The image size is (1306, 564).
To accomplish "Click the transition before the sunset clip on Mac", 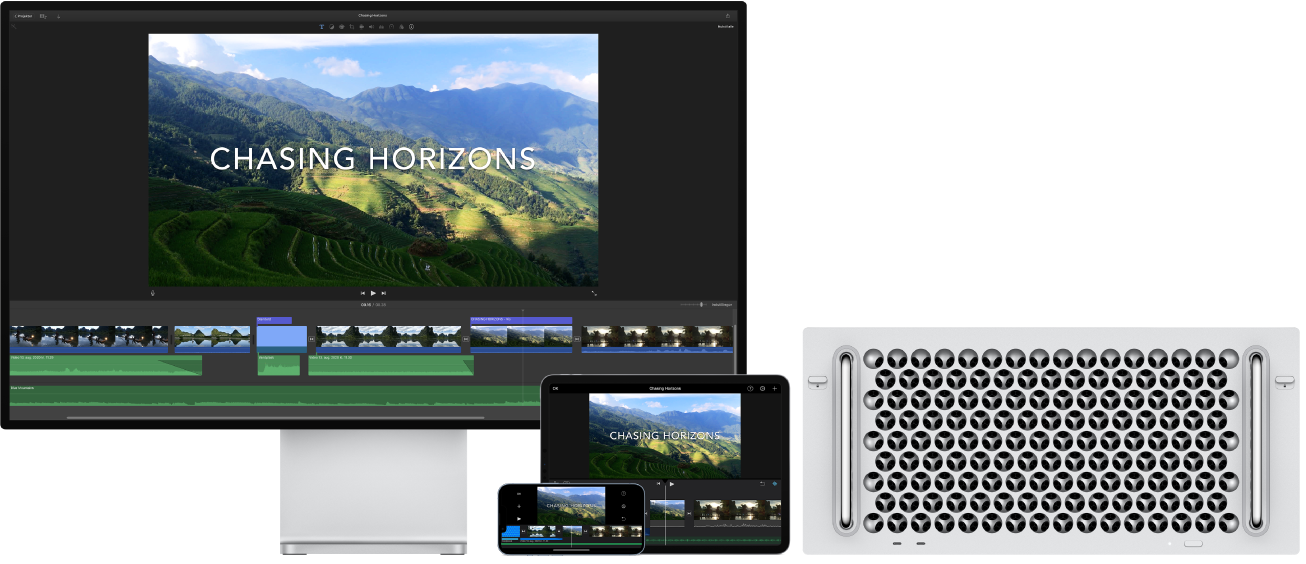I will point(577,339).
